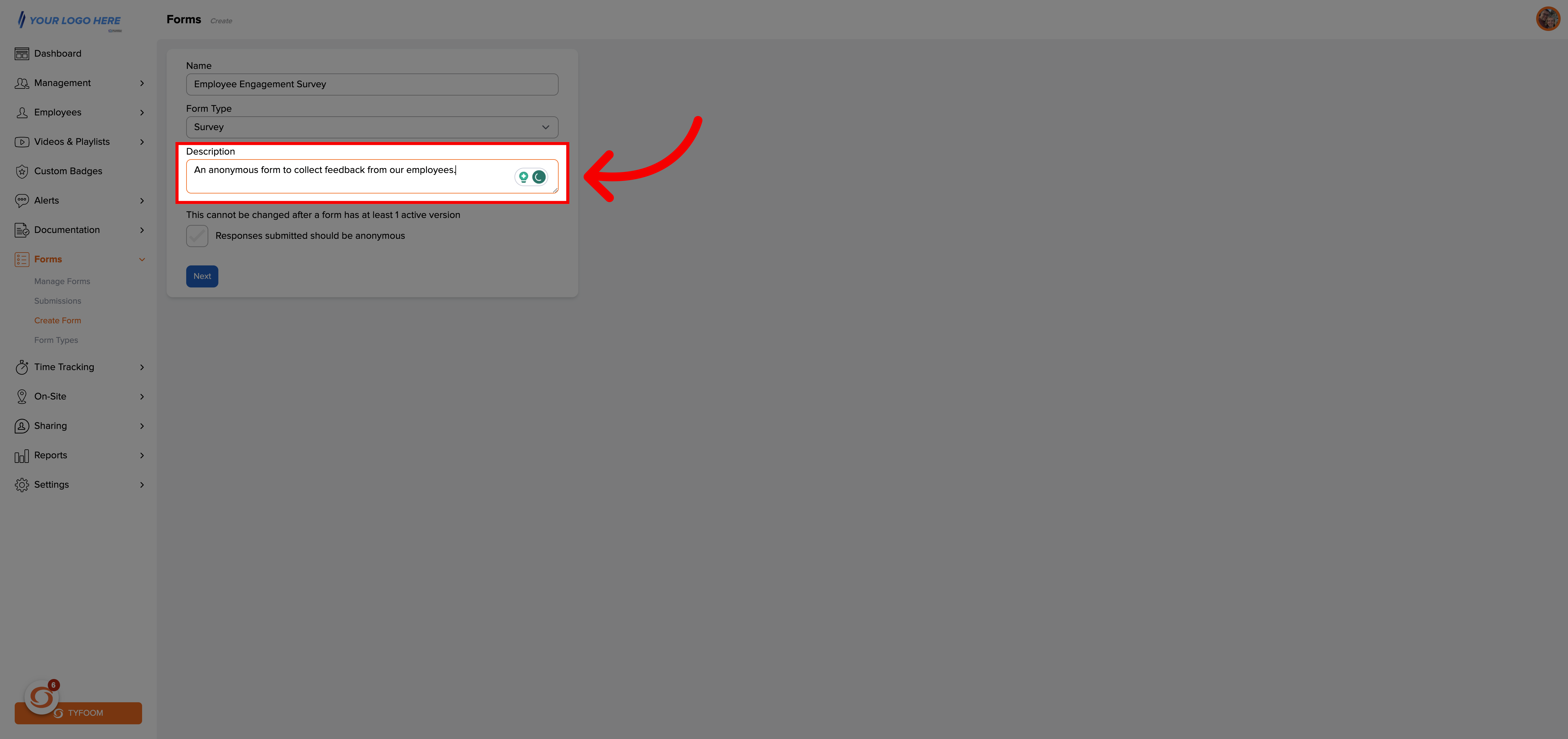
Task: Click the Reports icon in sidebar
Action: point(22,455)
